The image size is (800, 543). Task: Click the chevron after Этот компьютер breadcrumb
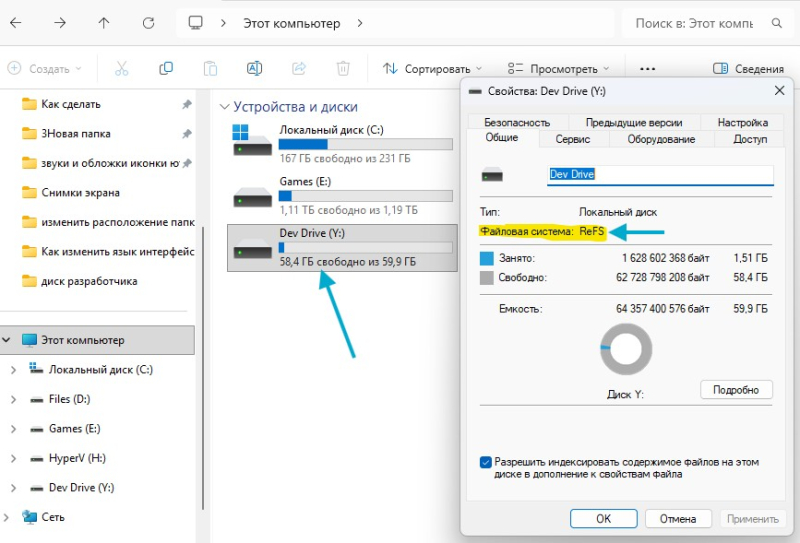[x=360, y=23]
